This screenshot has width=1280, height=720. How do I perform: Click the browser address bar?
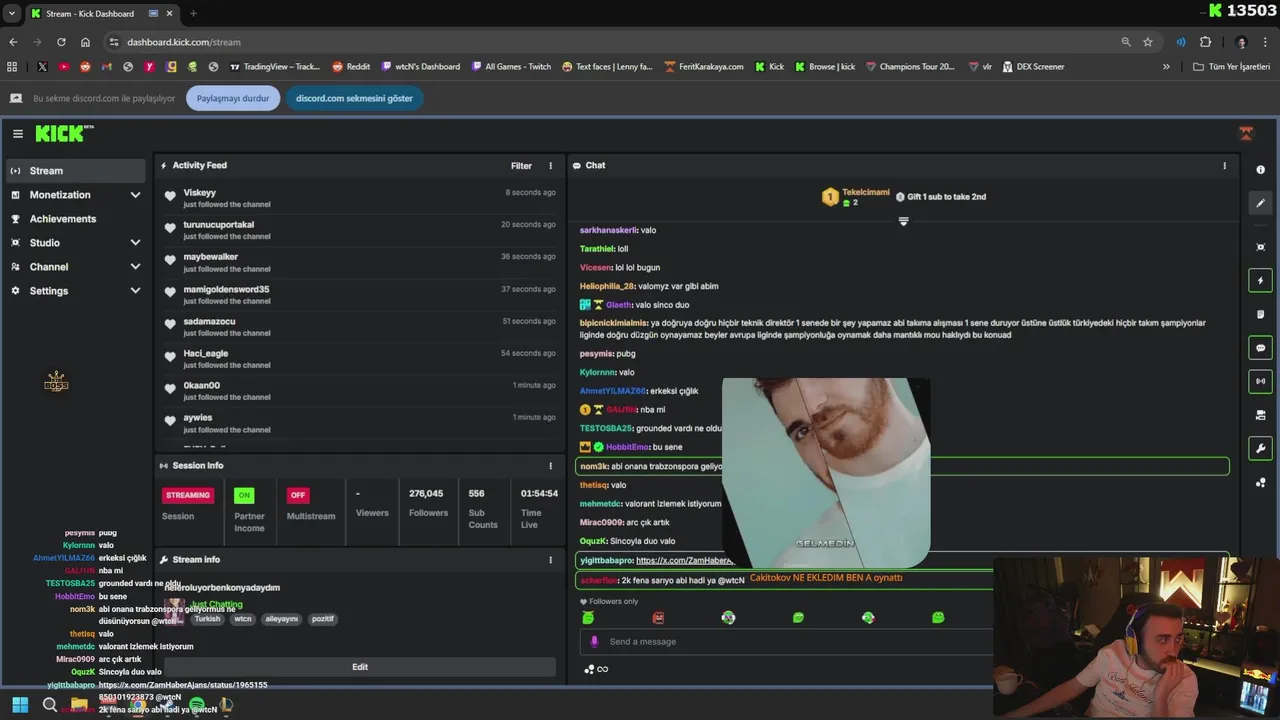click(610, 42)
